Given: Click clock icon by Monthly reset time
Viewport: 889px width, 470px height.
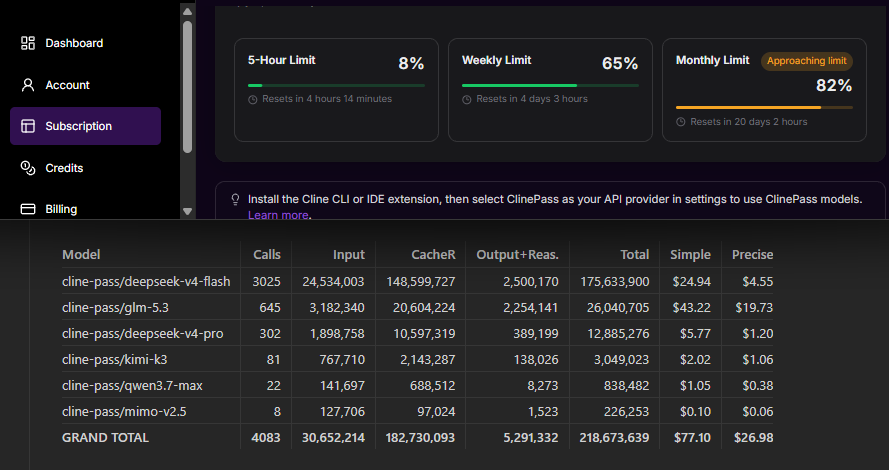Looking at the screenshot, I should [681, 122].
